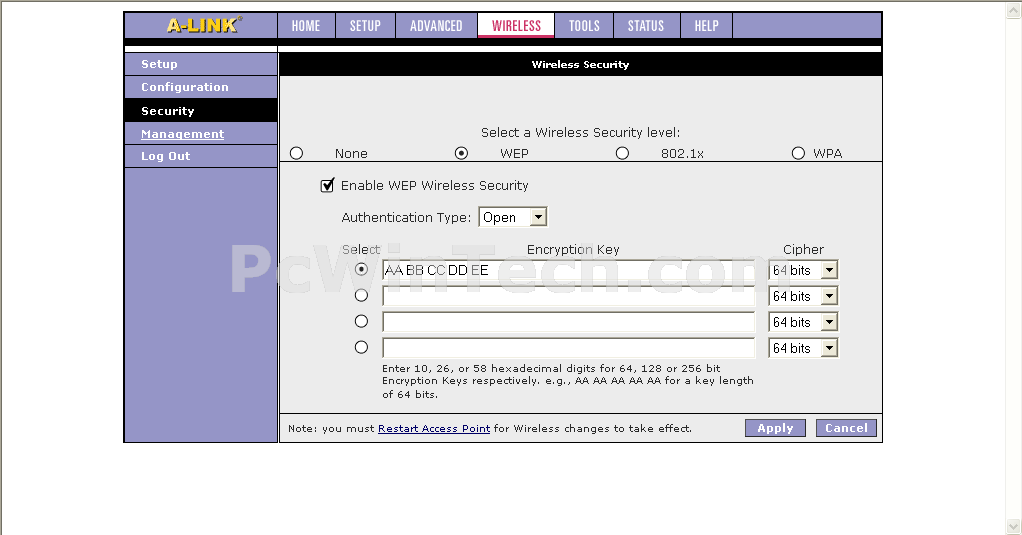Screen dimensions: 1022x535
Task: Select the 802.1x security level
Action: [622, 153]
